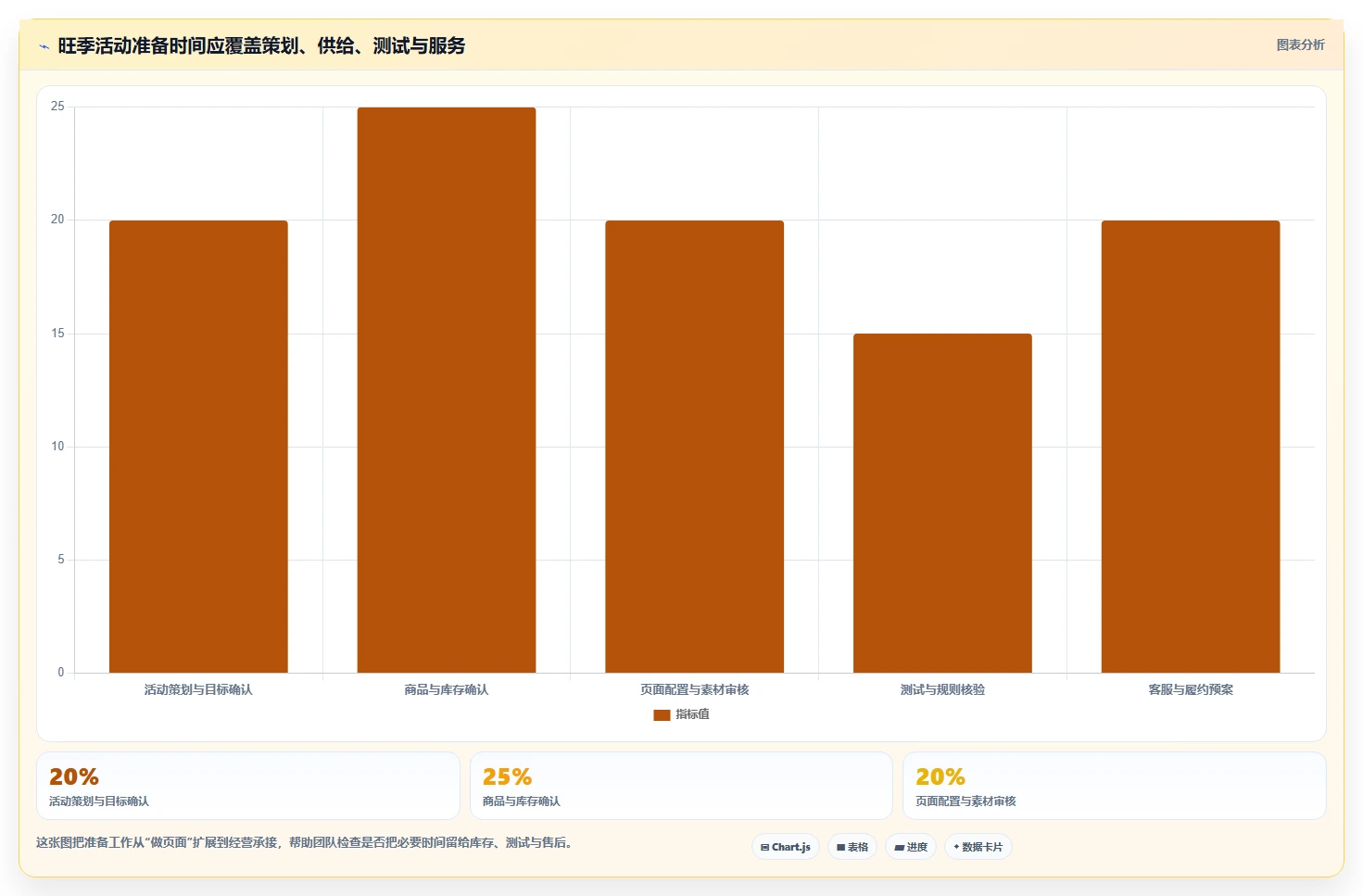
Task: Click the 测试与规则核验 axis label
Action: 942,689
